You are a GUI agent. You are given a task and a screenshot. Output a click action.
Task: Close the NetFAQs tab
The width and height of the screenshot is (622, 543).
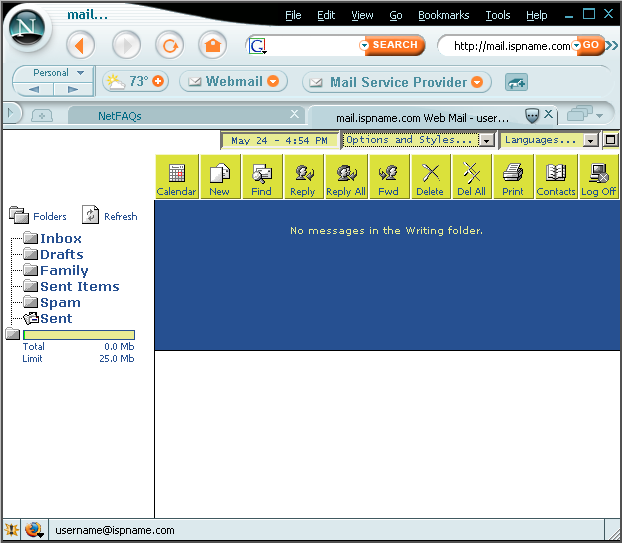(294, 114)
